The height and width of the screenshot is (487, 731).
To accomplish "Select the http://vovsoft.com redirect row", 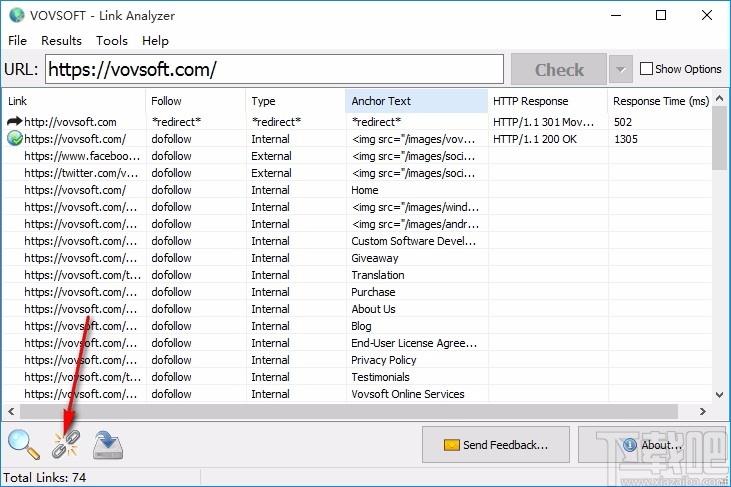I will click(358, 122).
